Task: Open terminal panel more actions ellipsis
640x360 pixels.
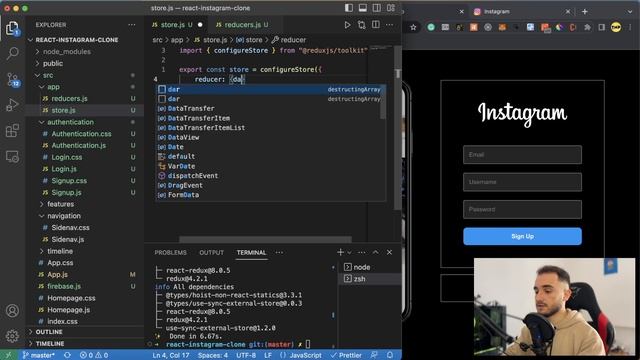Action: click(362, 252)
